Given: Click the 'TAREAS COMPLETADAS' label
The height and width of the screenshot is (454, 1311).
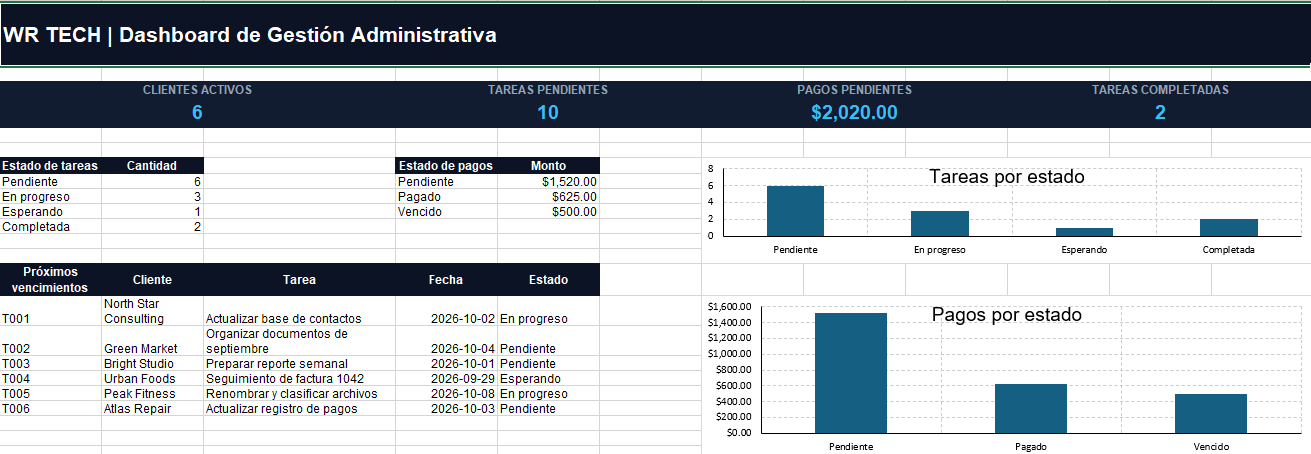Looking at the screenshot, I should pyautogui.click(x=1160, y=89).
